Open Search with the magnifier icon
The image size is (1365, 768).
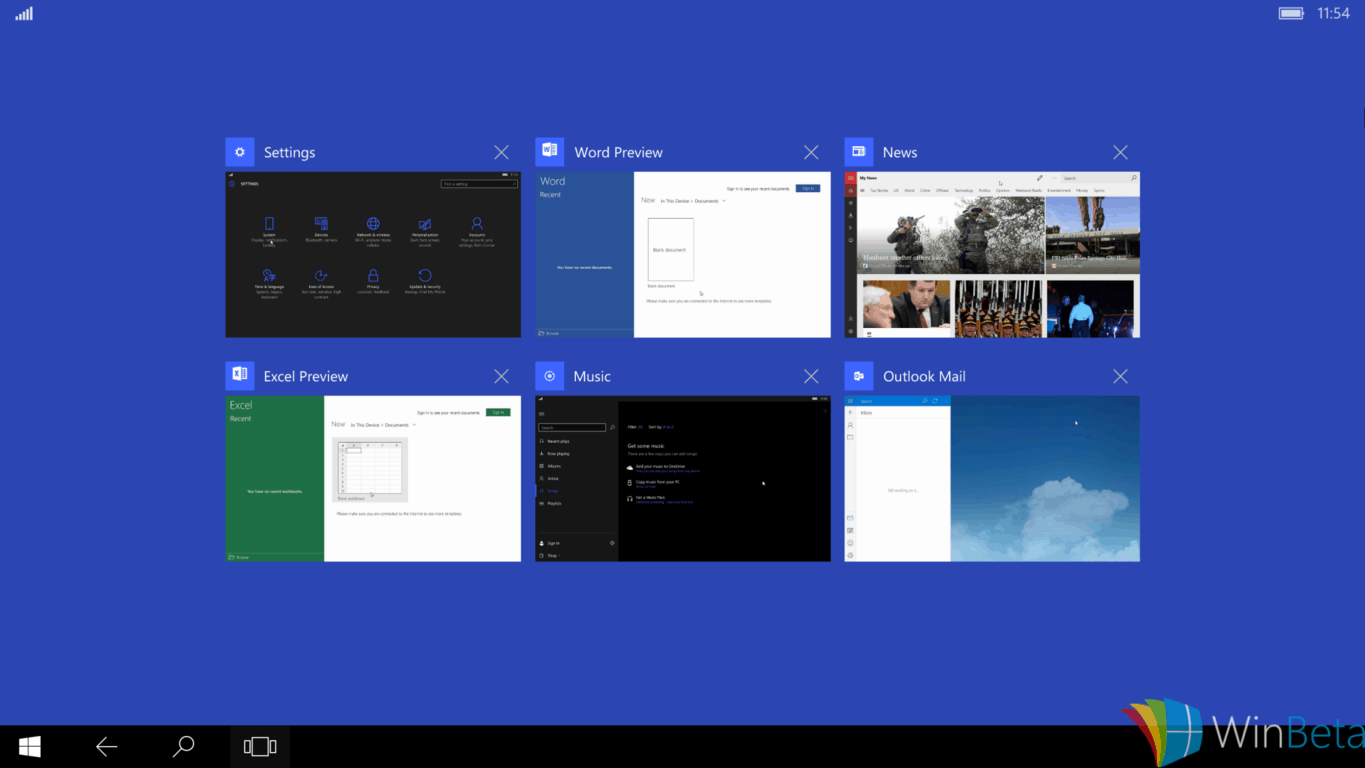tap(184, 746)
